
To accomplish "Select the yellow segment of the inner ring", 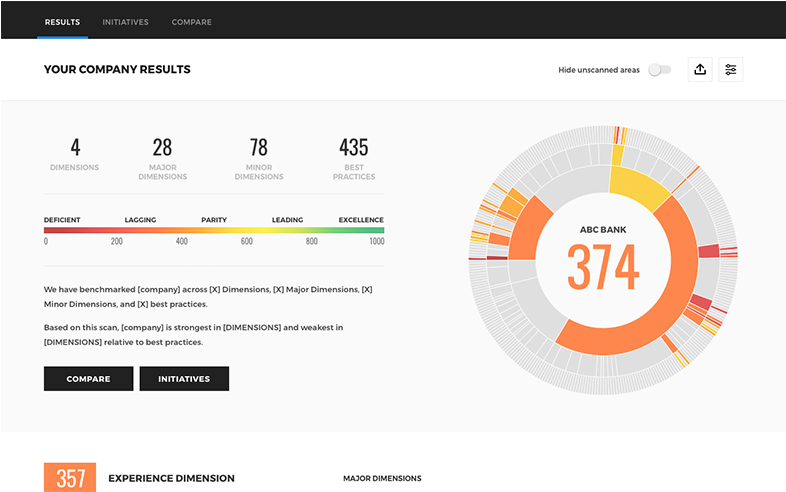I will [x=639, y=187].
